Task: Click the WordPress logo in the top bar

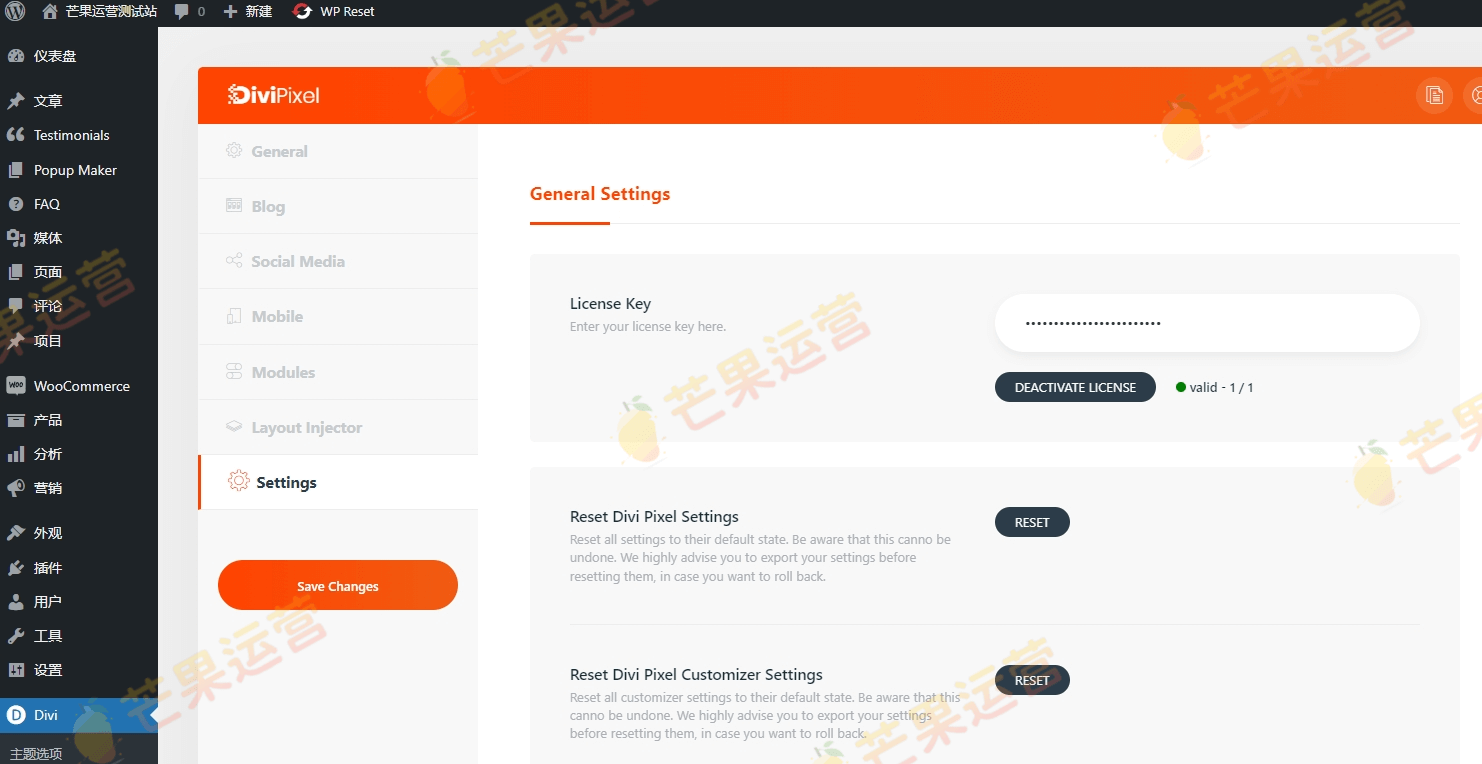Action: coord(13,12)
